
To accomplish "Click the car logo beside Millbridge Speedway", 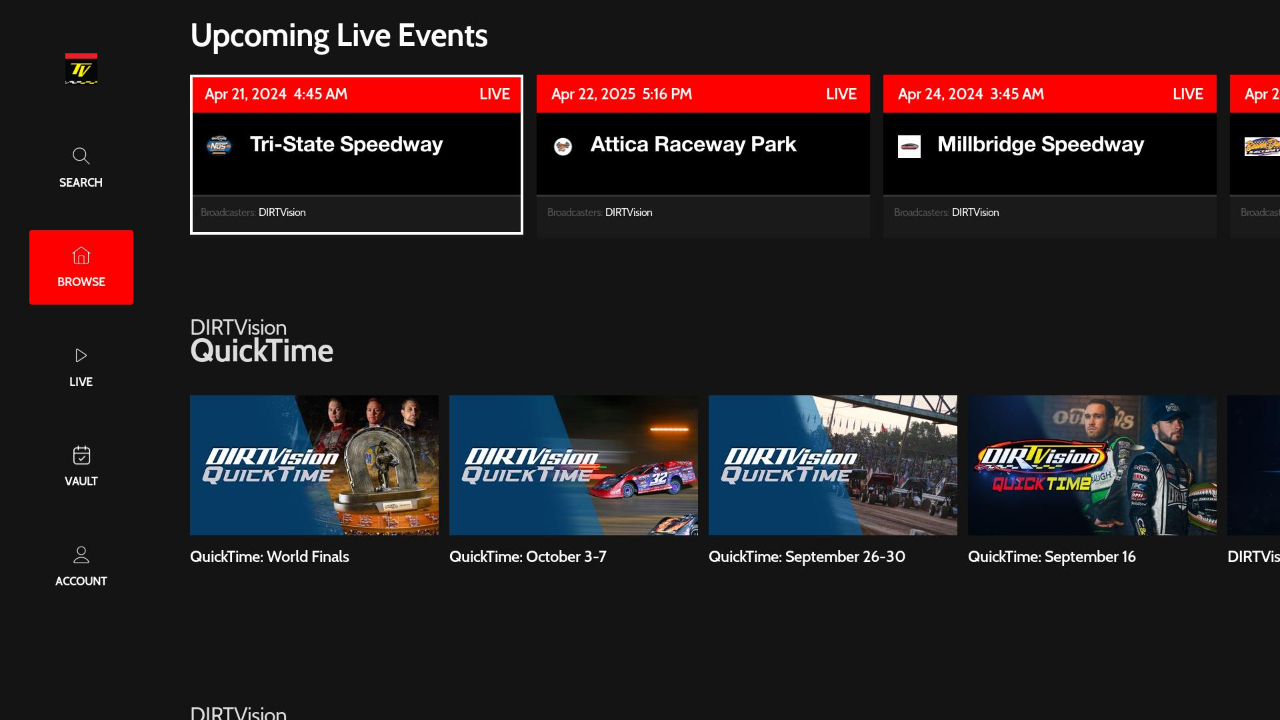I will pyautogui.click(x=909, y=144).
